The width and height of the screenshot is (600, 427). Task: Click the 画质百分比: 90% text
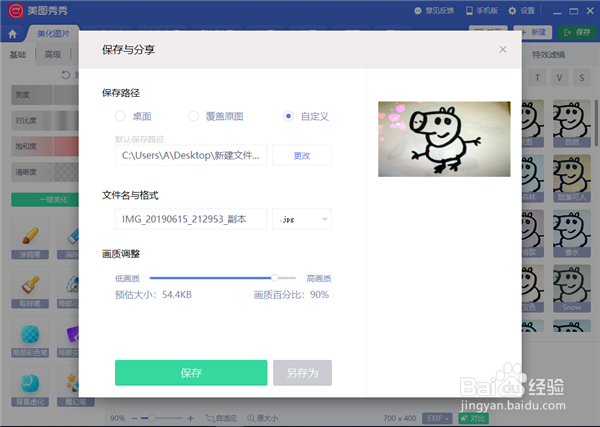(x=292, y=295)
